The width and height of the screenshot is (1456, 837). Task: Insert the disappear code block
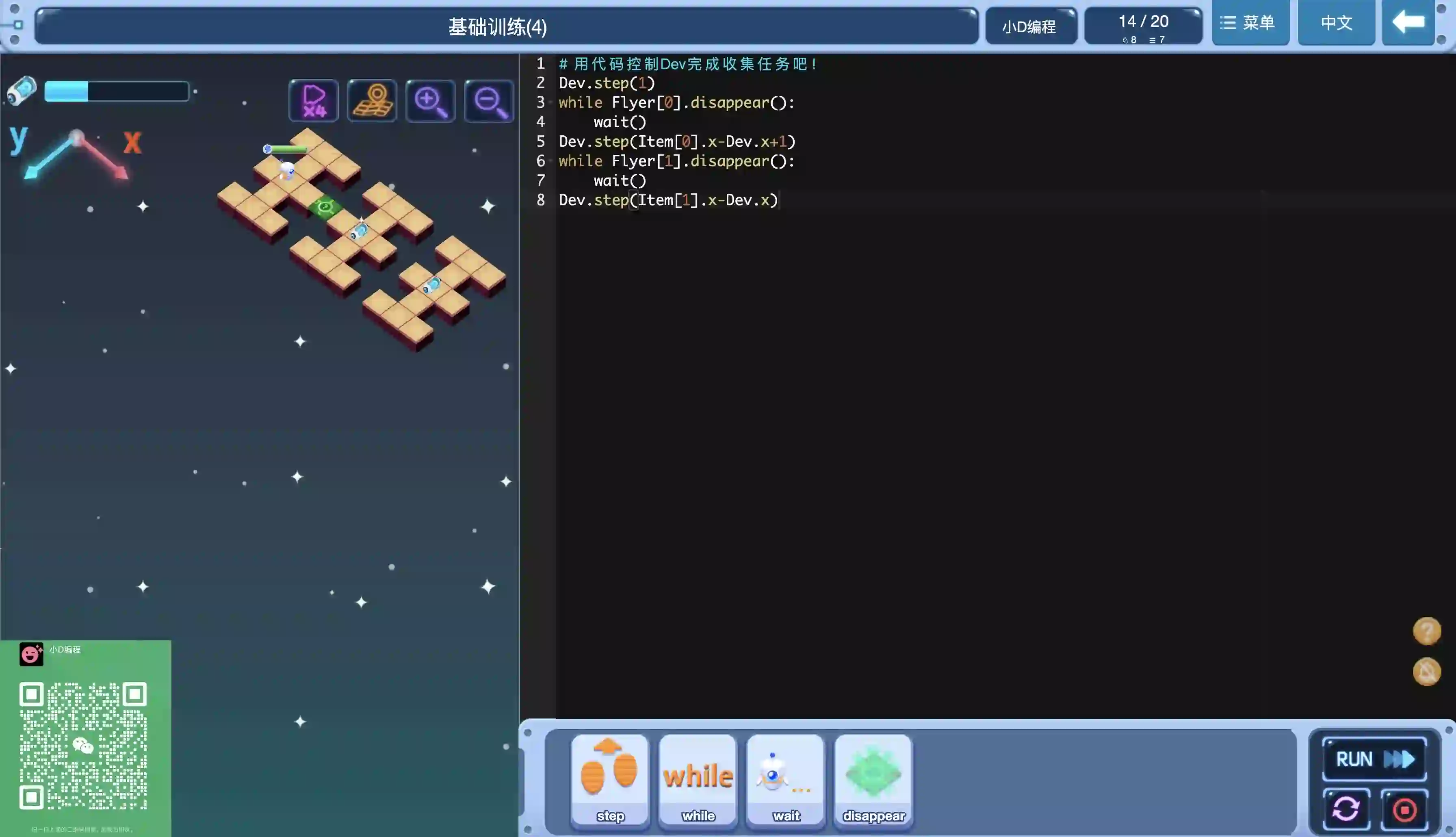[873, 780]
